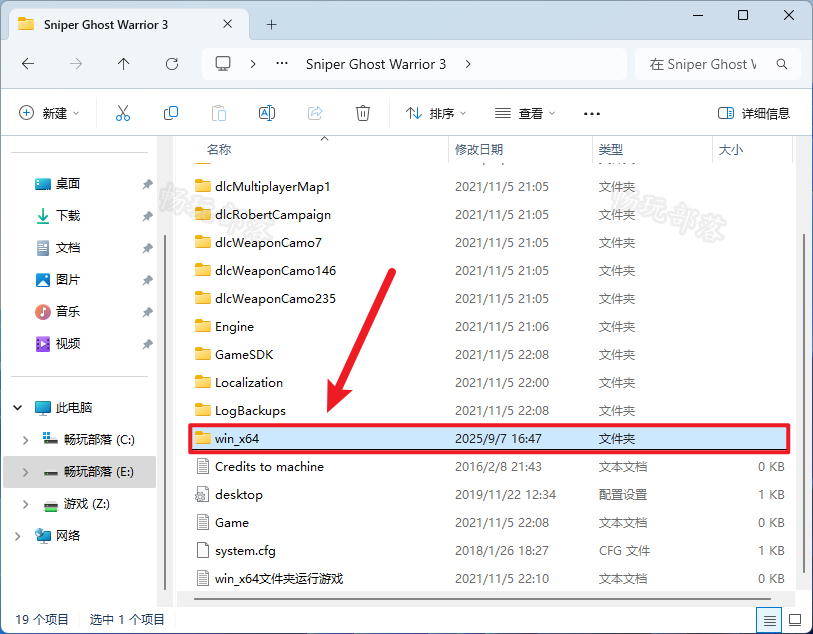Select the Game text document
This screenshot has width=813, height=634.
tap(232, 523)
